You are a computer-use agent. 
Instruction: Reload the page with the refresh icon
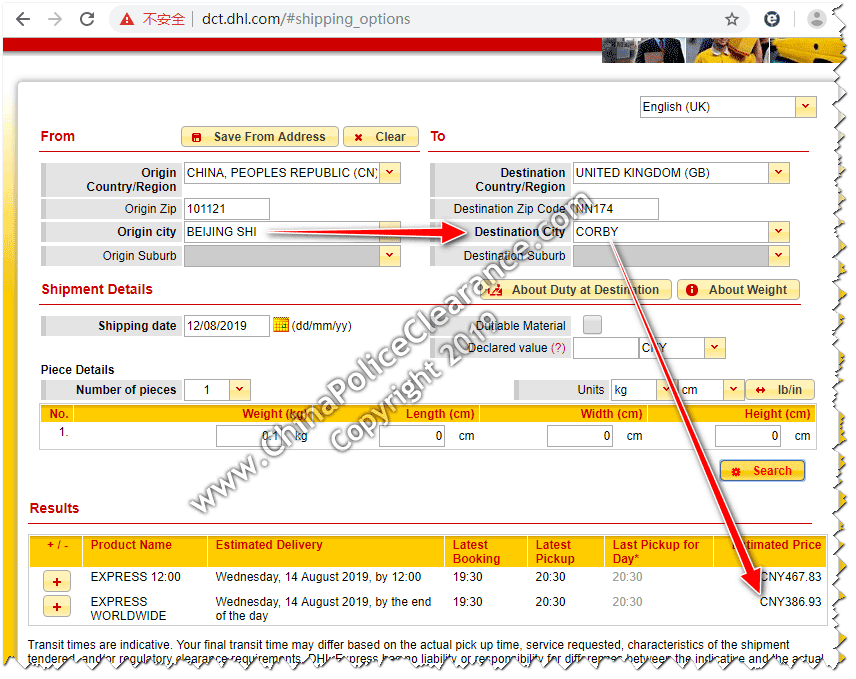(87, 19)
